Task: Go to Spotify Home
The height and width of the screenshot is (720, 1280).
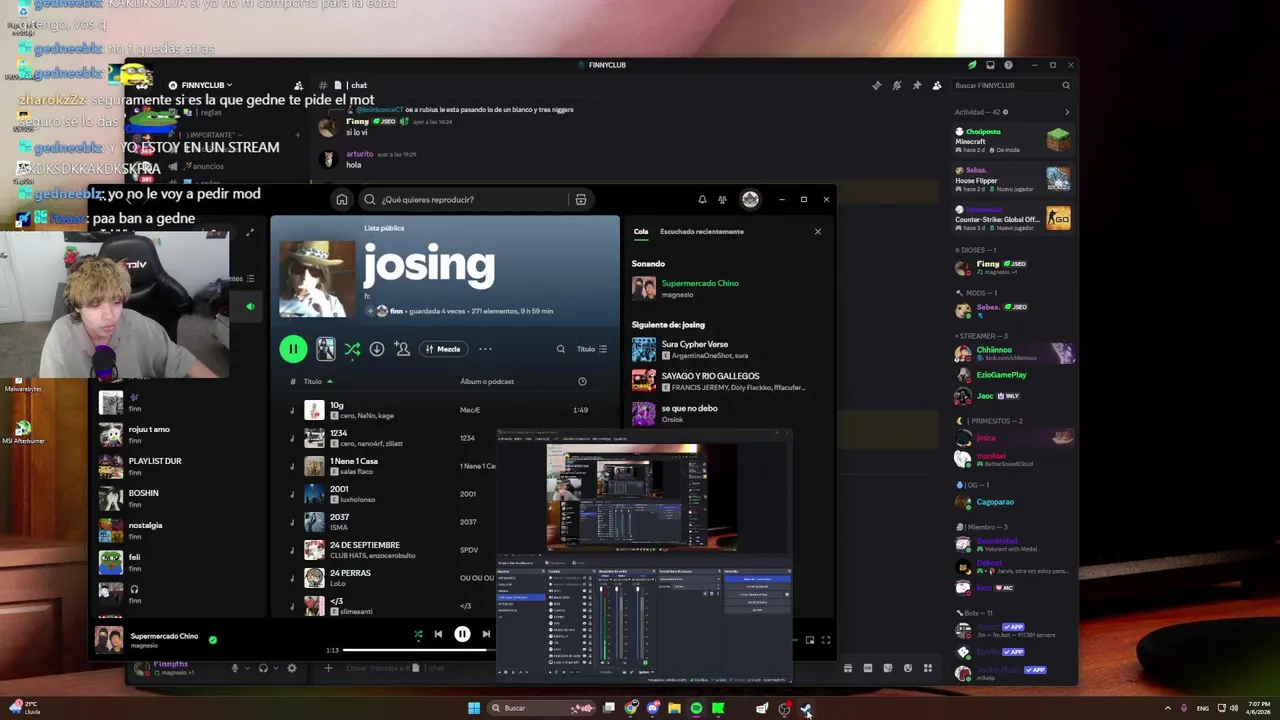Action: pos(342,199)
